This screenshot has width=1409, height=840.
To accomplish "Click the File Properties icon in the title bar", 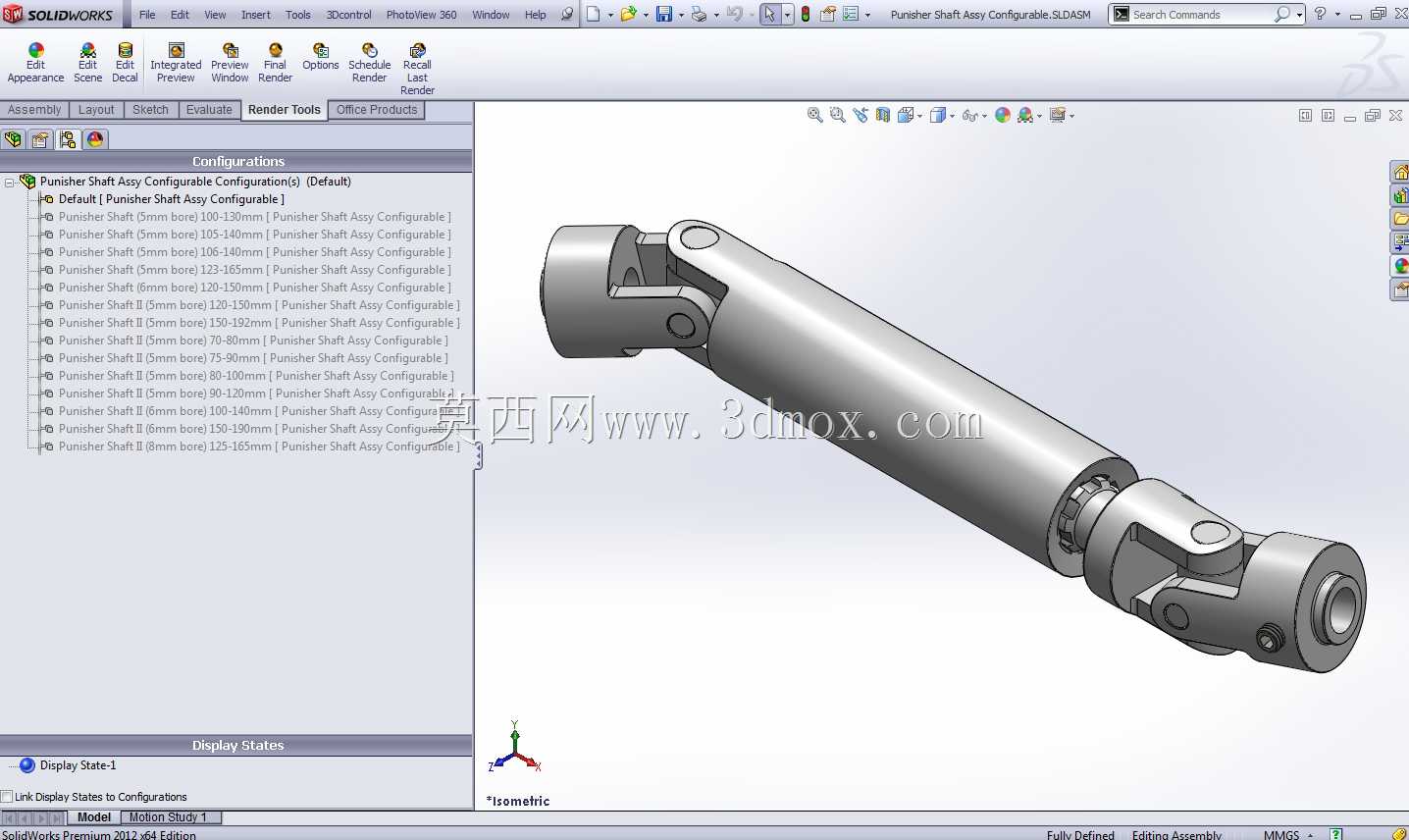I will 828,14.
